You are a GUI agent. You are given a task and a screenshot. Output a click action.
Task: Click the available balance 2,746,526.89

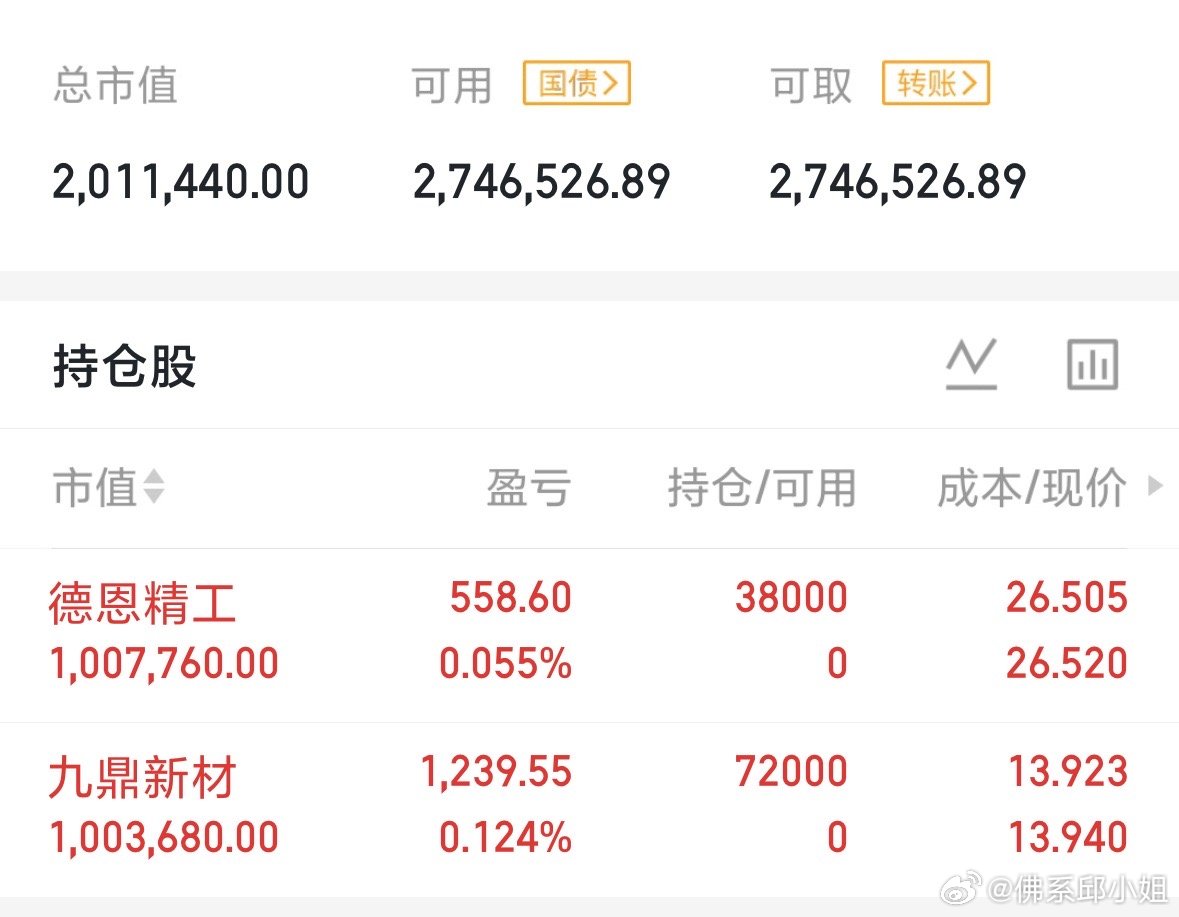pos(542,180)
